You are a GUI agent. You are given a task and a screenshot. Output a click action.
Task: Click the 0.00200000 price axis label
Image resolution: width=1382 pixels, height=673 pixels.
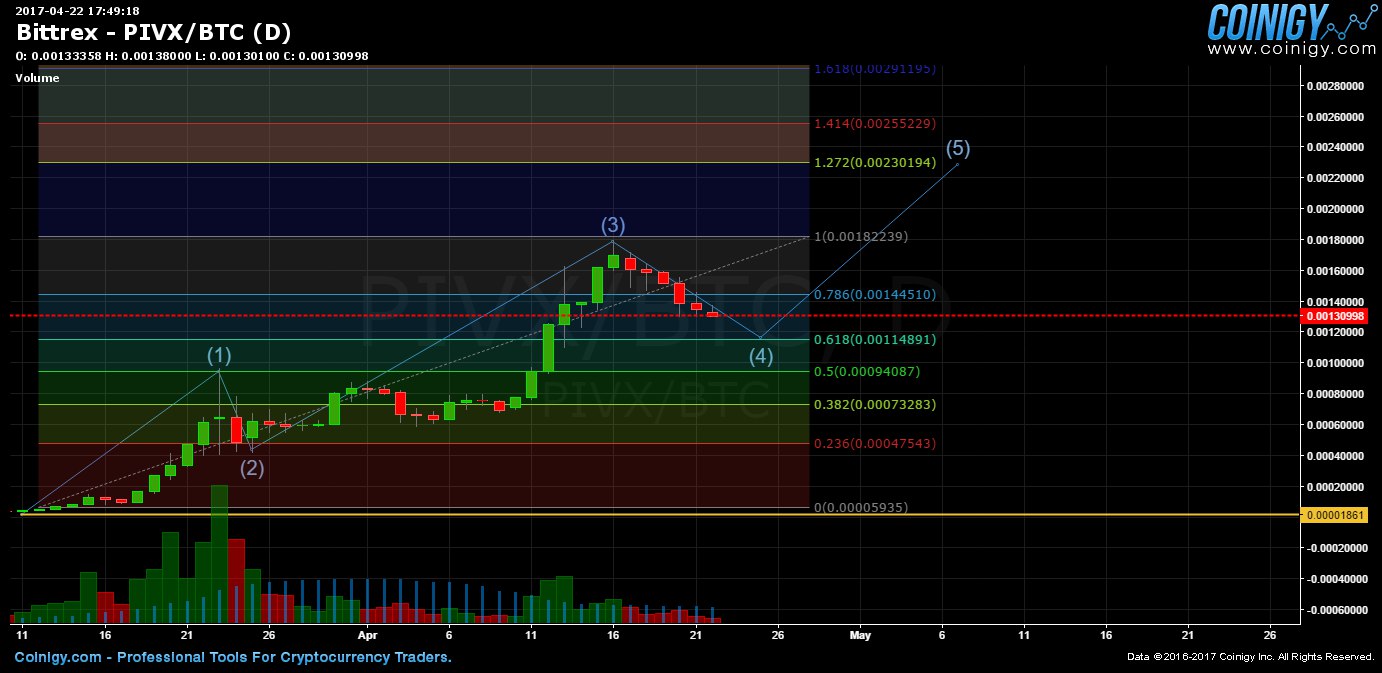[1336, 209]
